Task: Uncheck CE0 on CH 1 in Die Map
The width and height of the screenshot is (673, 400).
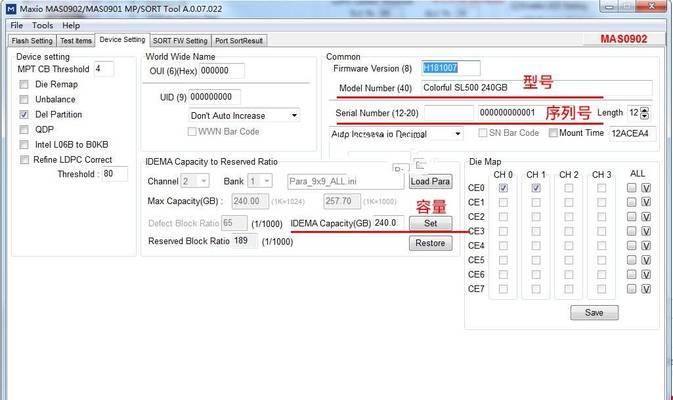Action: coord(536,188)
